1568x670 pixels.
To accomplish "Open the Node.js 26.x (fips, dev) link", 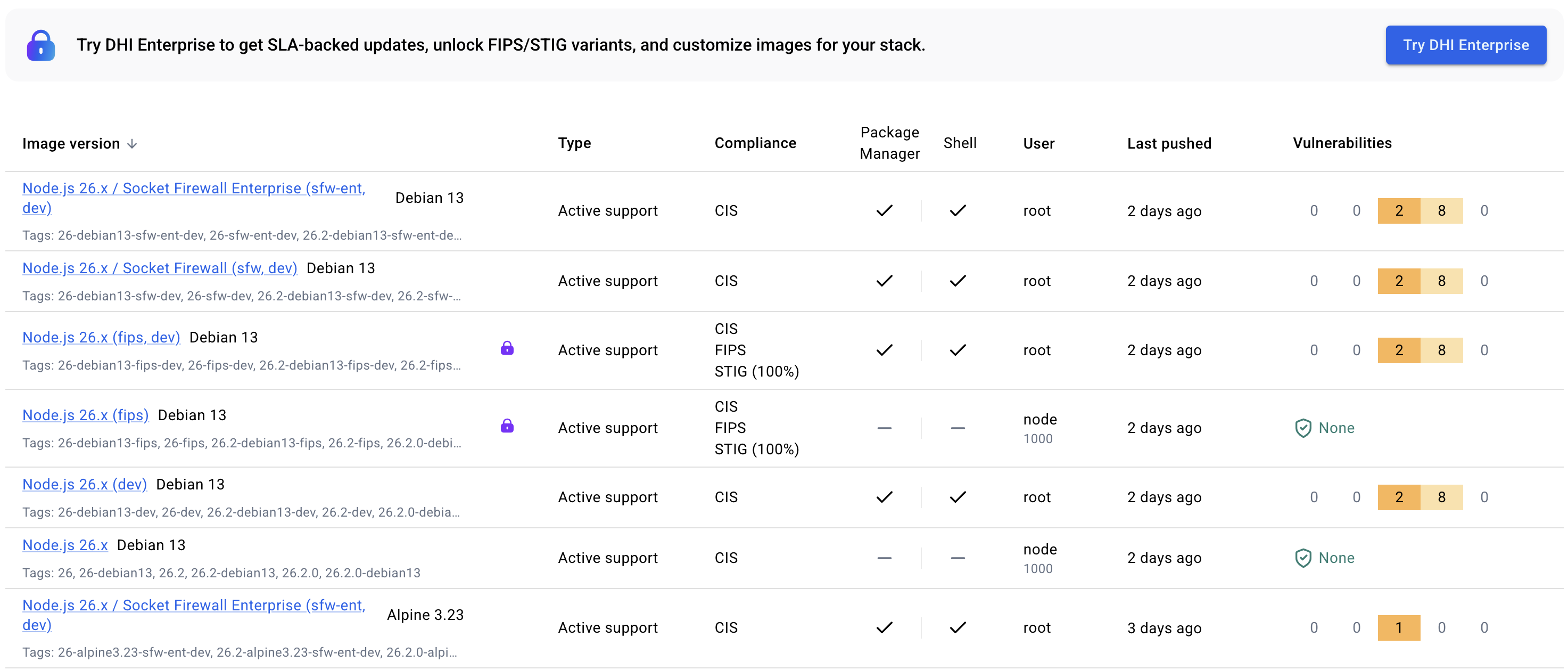I will pos(102,338).
